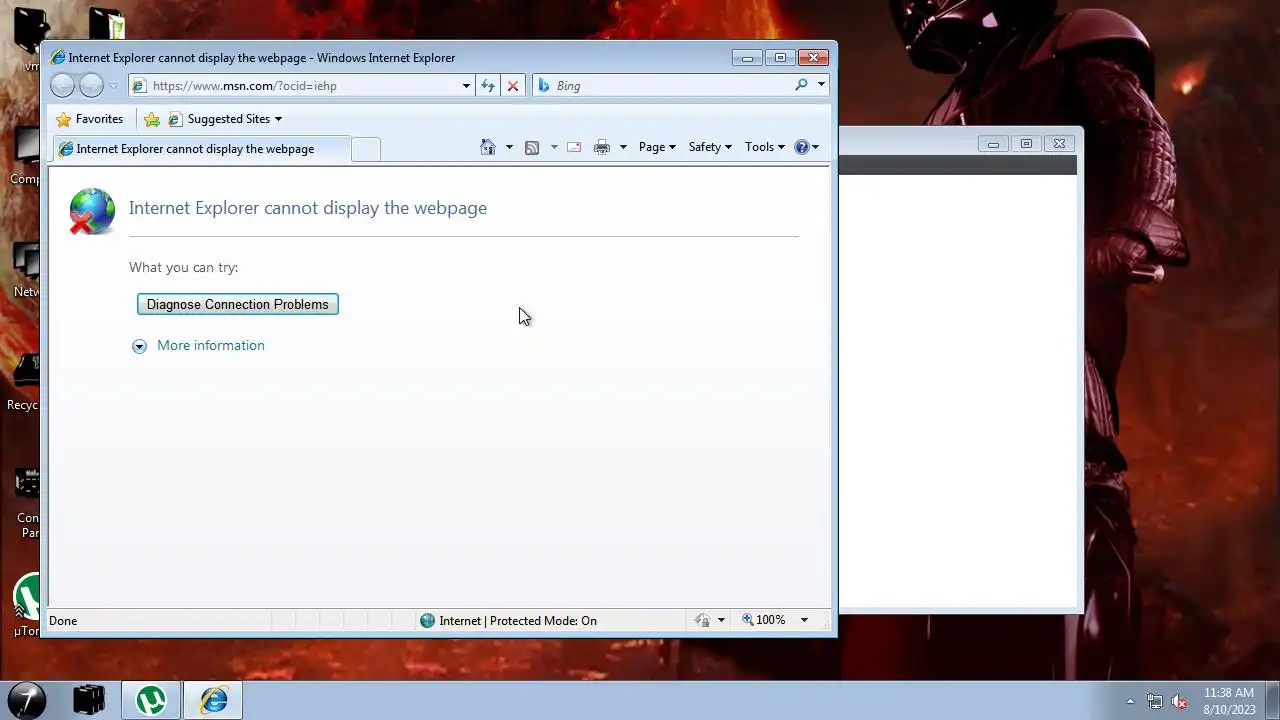The width and height of the screenshot is (1280, 720).
Task: Open the search provider dropdown arrow
Action: pos(821,86)
